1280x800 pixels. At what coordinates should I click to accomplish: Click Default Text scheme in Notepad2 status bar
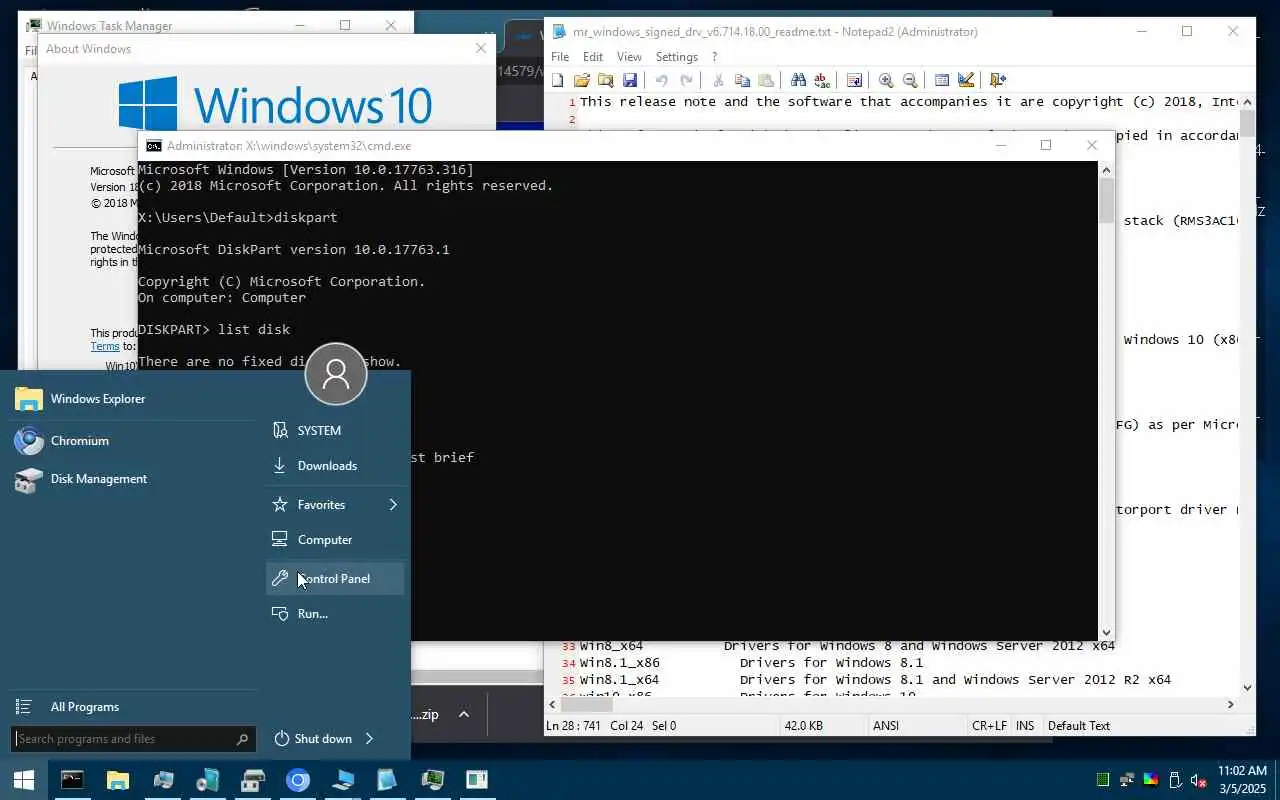pyautogui.click(x=1079, y=726)
